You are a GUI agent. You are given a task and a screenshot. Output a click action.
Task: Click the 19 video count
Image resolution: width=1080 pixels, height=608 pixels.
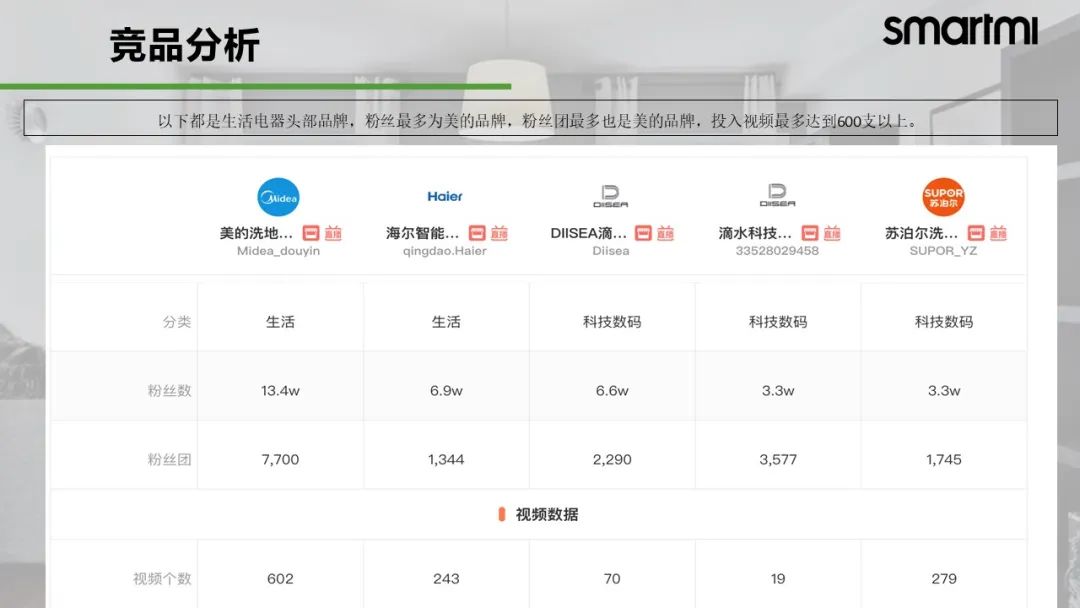(778, 579)
